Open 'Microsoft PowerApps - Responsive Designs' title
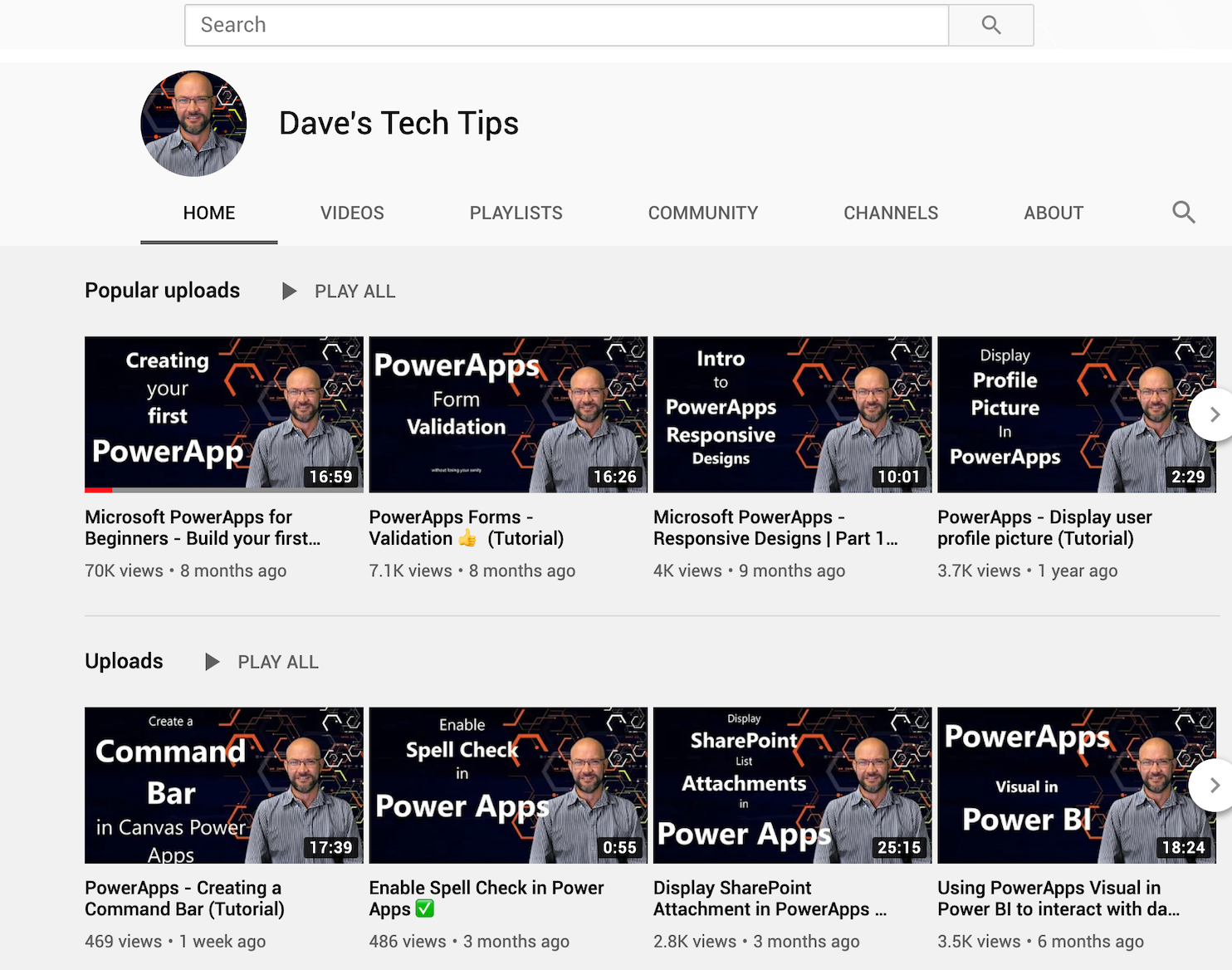The width and height of the screenshot is (1232, 970). (x=775, y=527)
